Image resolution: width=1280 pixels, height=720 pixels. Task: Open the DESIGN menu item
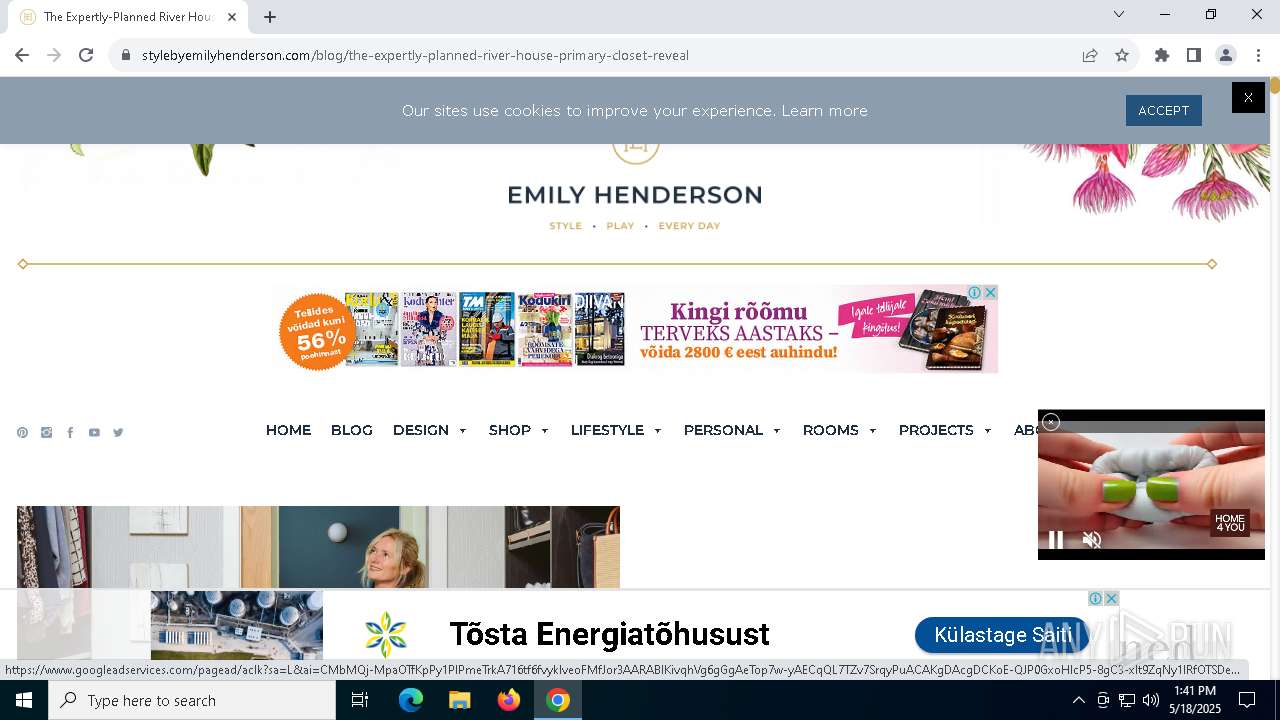click(421, 430)
